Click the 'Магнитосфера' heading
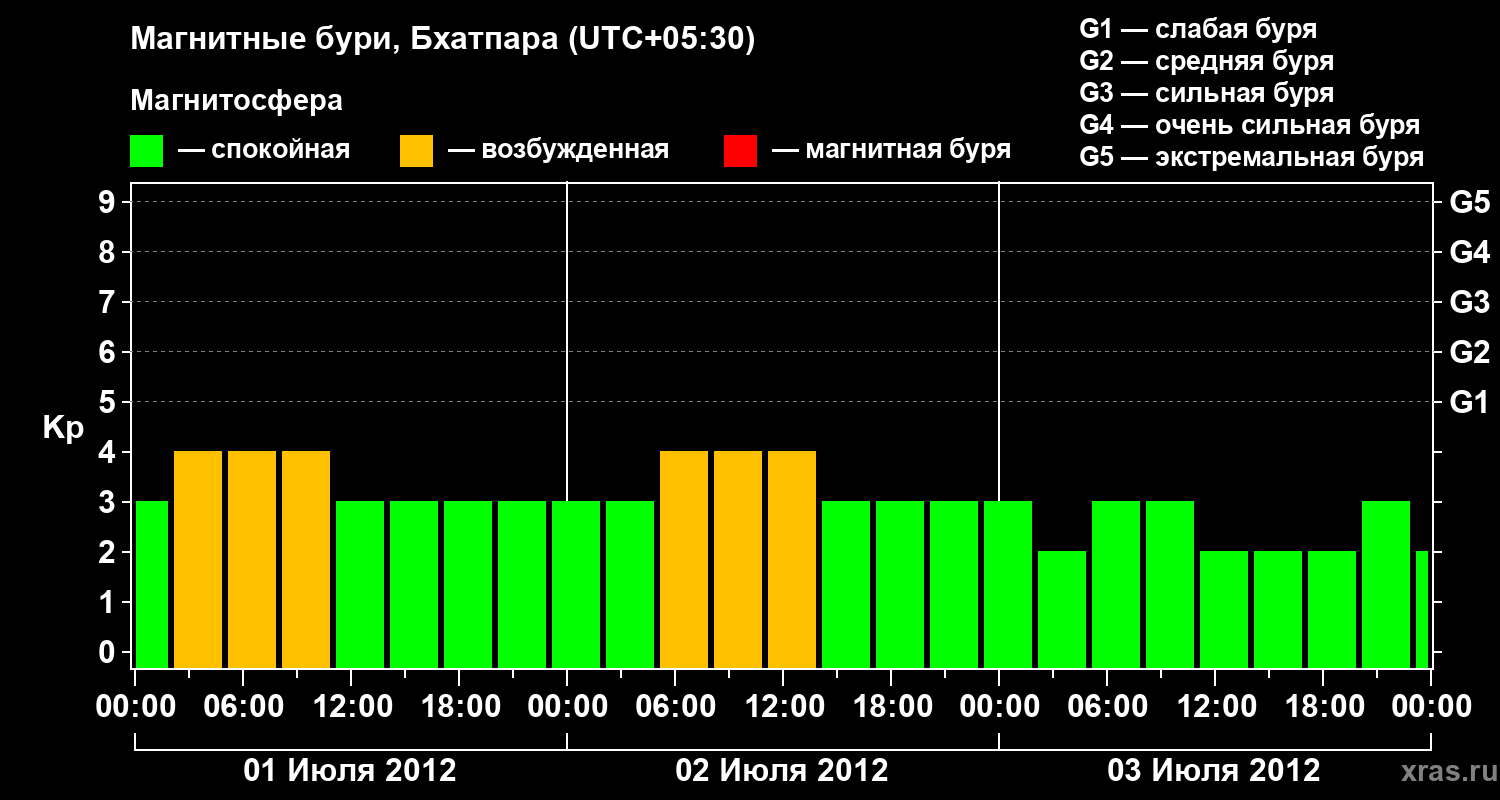Image resolution: width=1500 pixels, height=800 pixels. pyautogui.click(x=236, y=101)
